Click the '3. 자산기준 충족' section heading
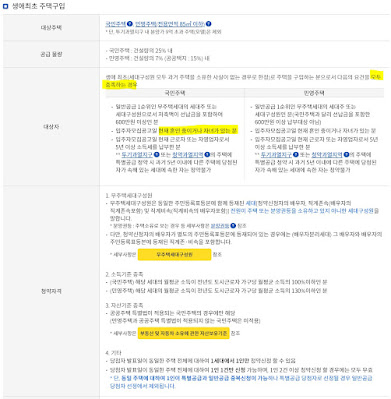This screenshot has width=391, height=399. tap(124, 305)
